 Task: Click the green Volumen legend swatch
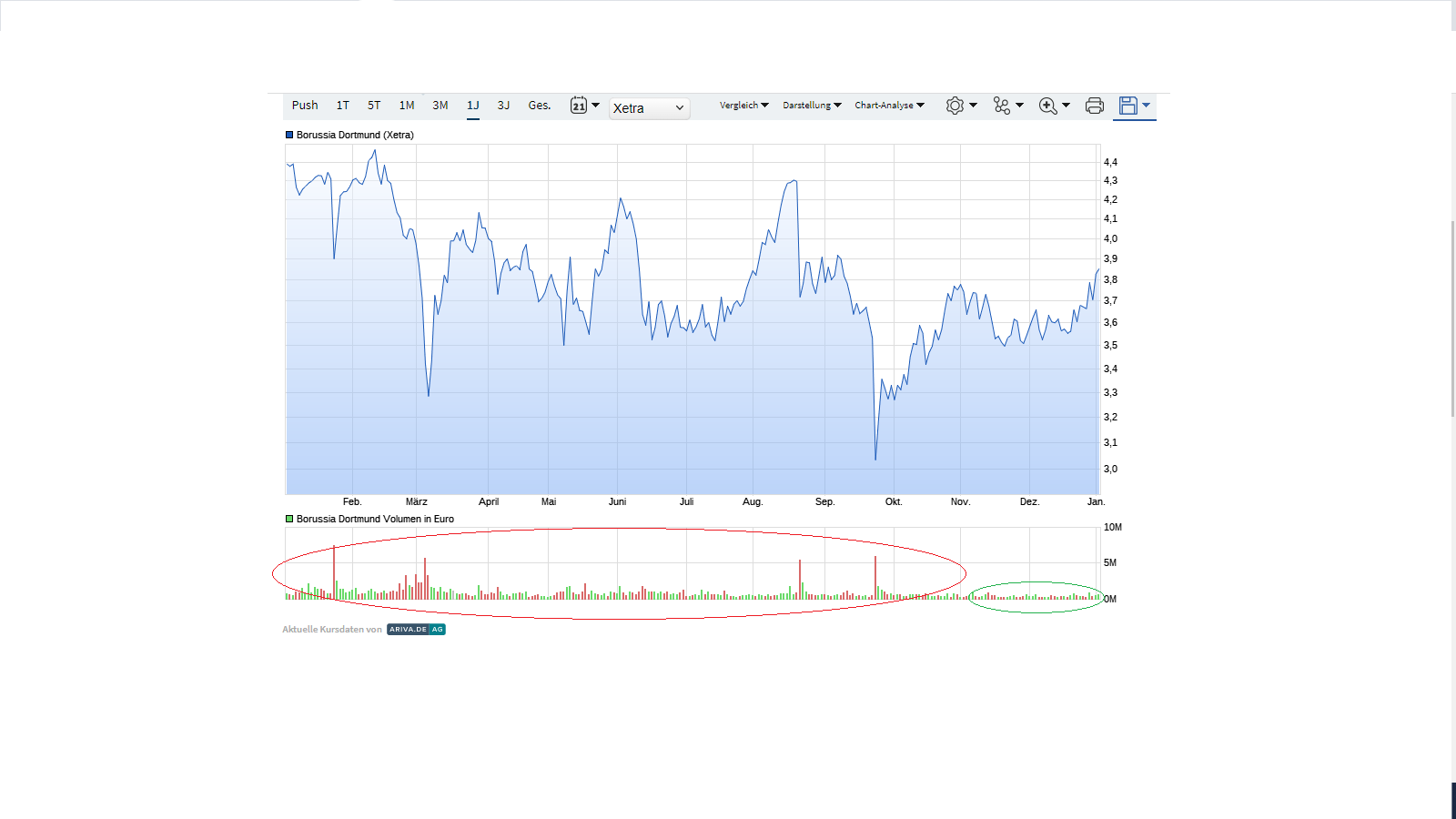(x=289, y=519)
